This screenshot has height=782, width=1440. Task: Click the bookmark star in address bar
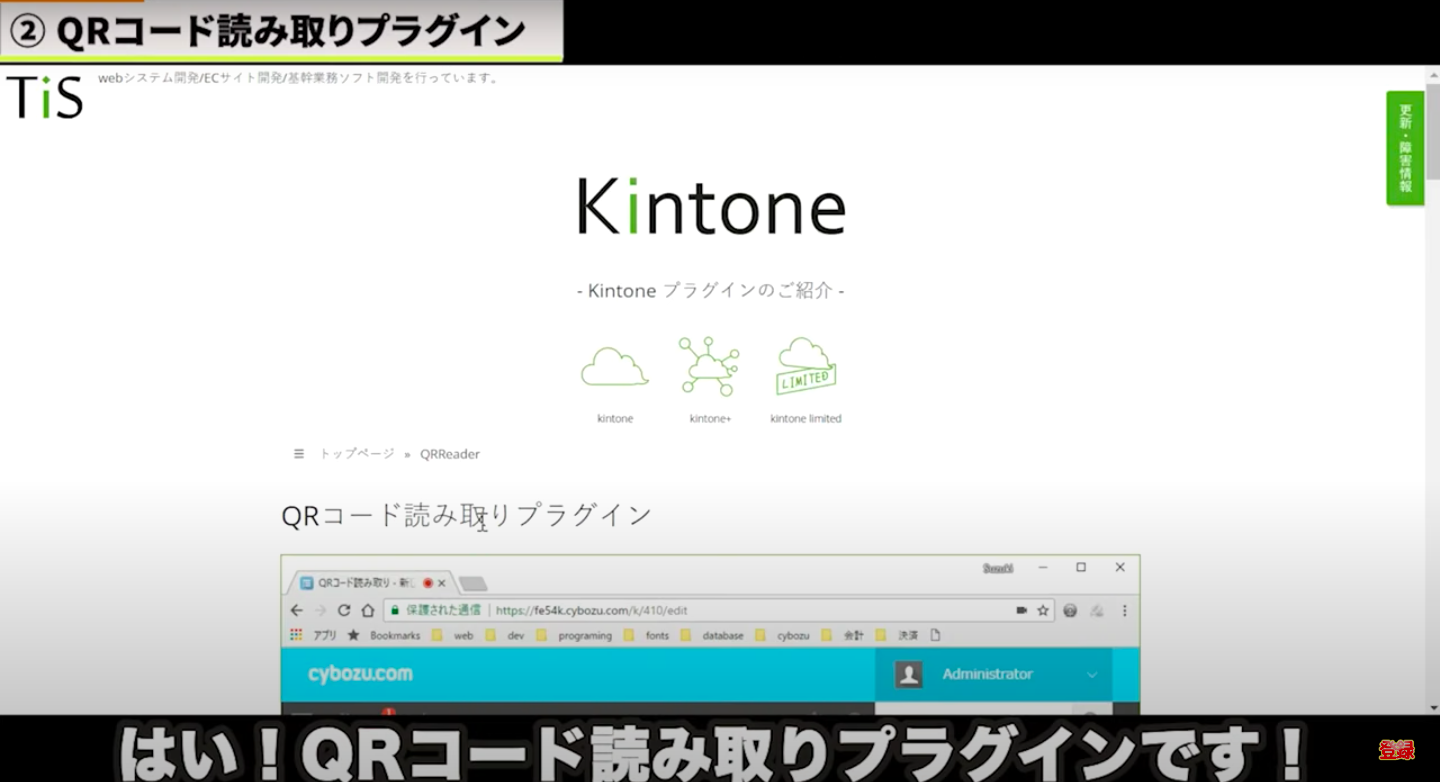1043,610
